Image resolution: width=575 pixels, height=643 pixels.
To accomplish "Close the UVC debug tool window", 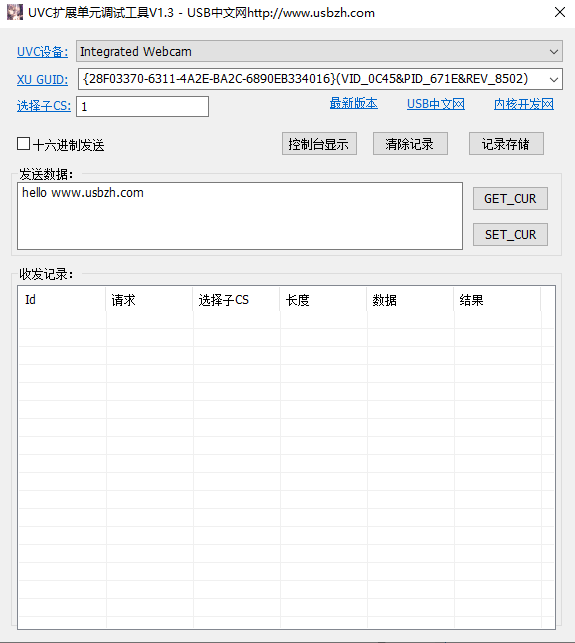I will pyautogui.click(x=560, y=12).
